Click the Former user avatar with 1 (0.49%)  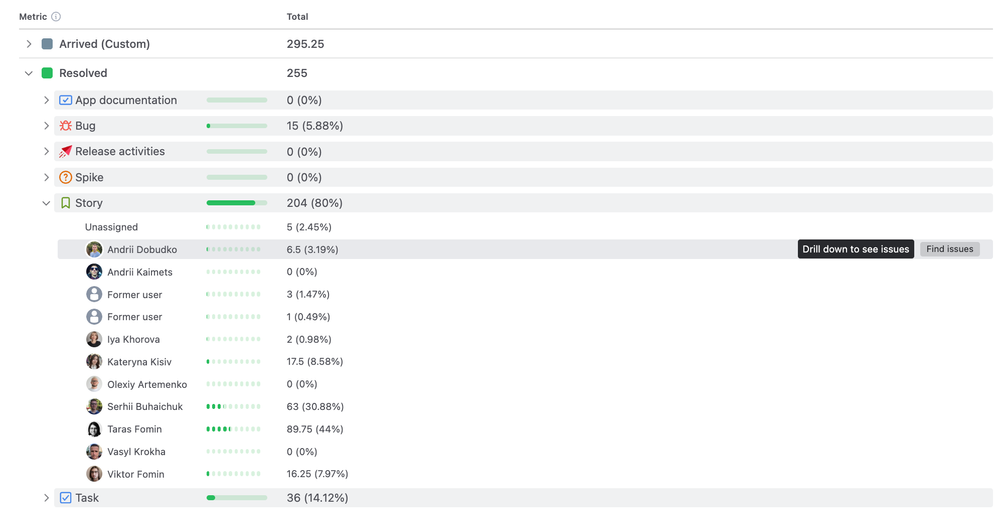click(94, 316)
